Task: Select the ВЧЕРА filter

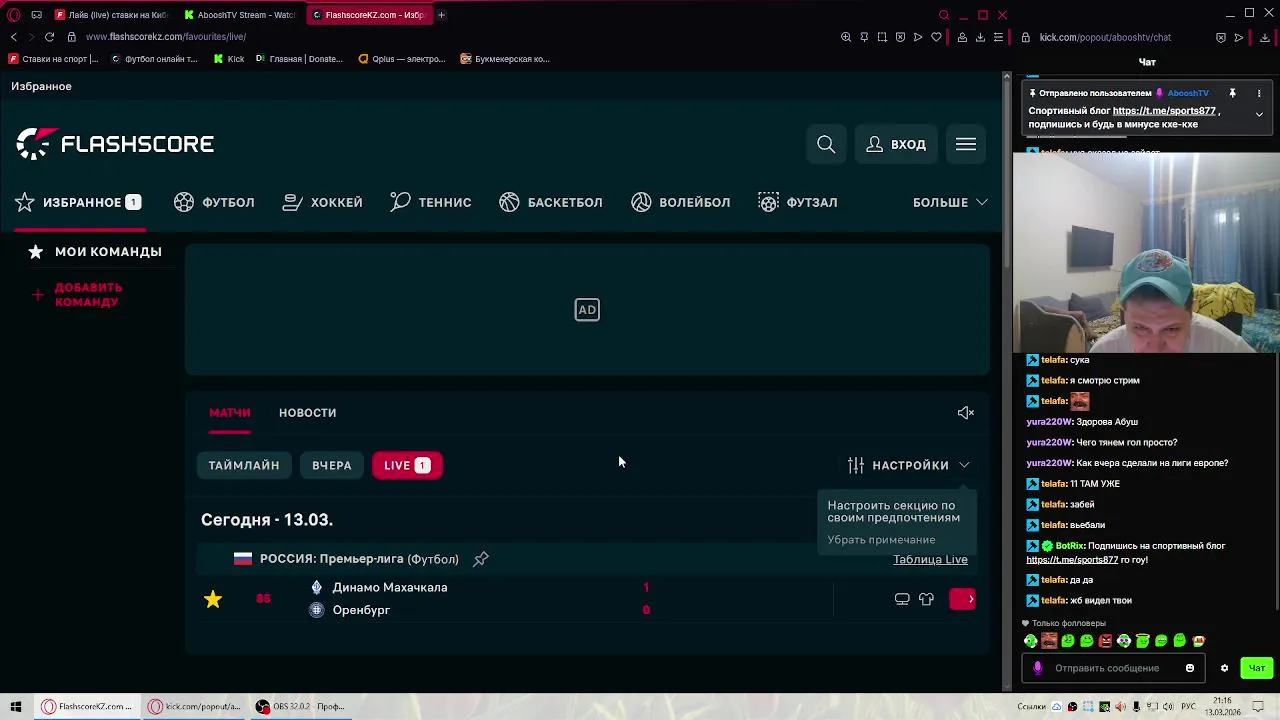Action: tap(332, 465)
